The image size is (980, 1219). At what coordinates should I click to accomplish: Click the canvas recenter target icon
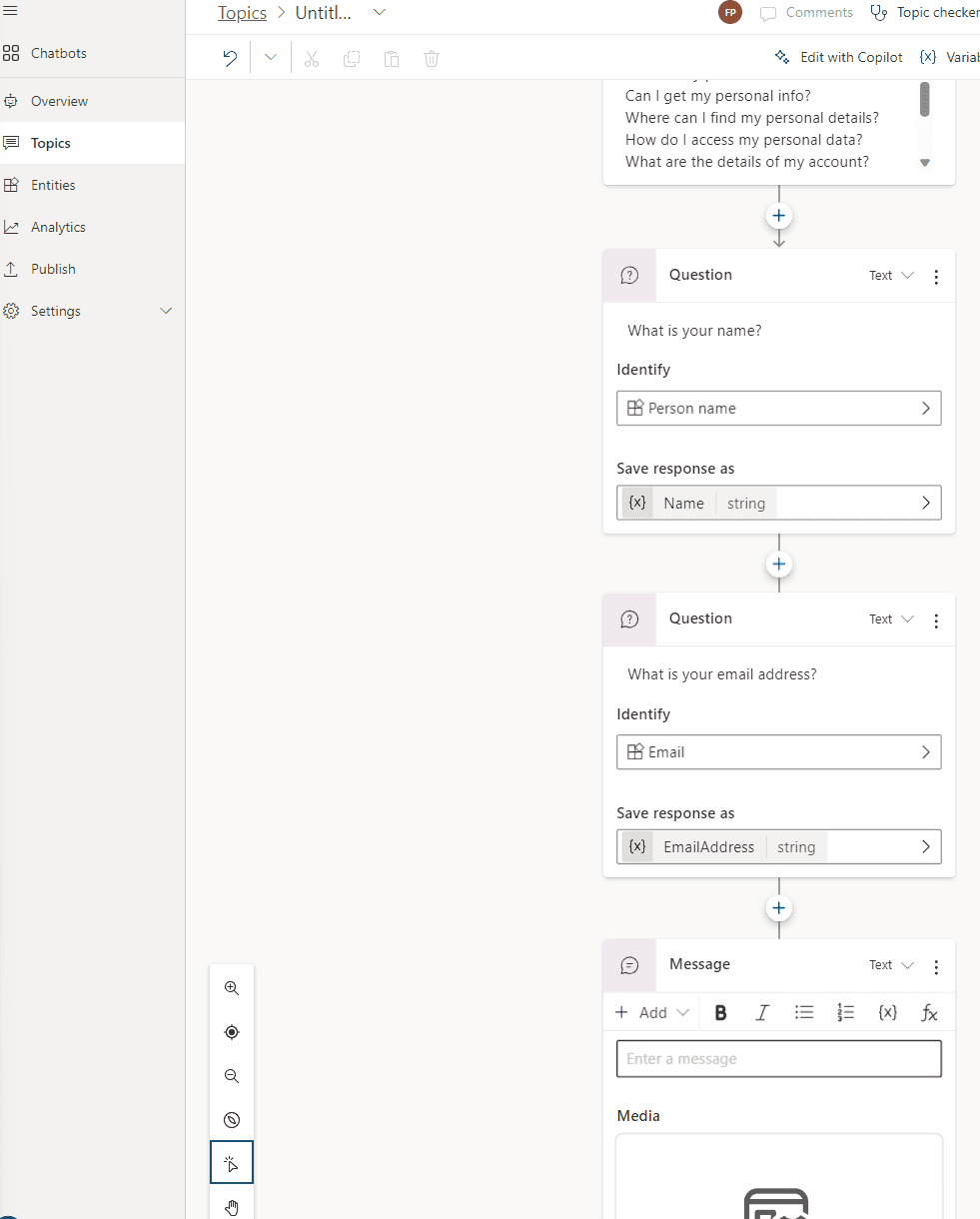tap(232, 1032)
